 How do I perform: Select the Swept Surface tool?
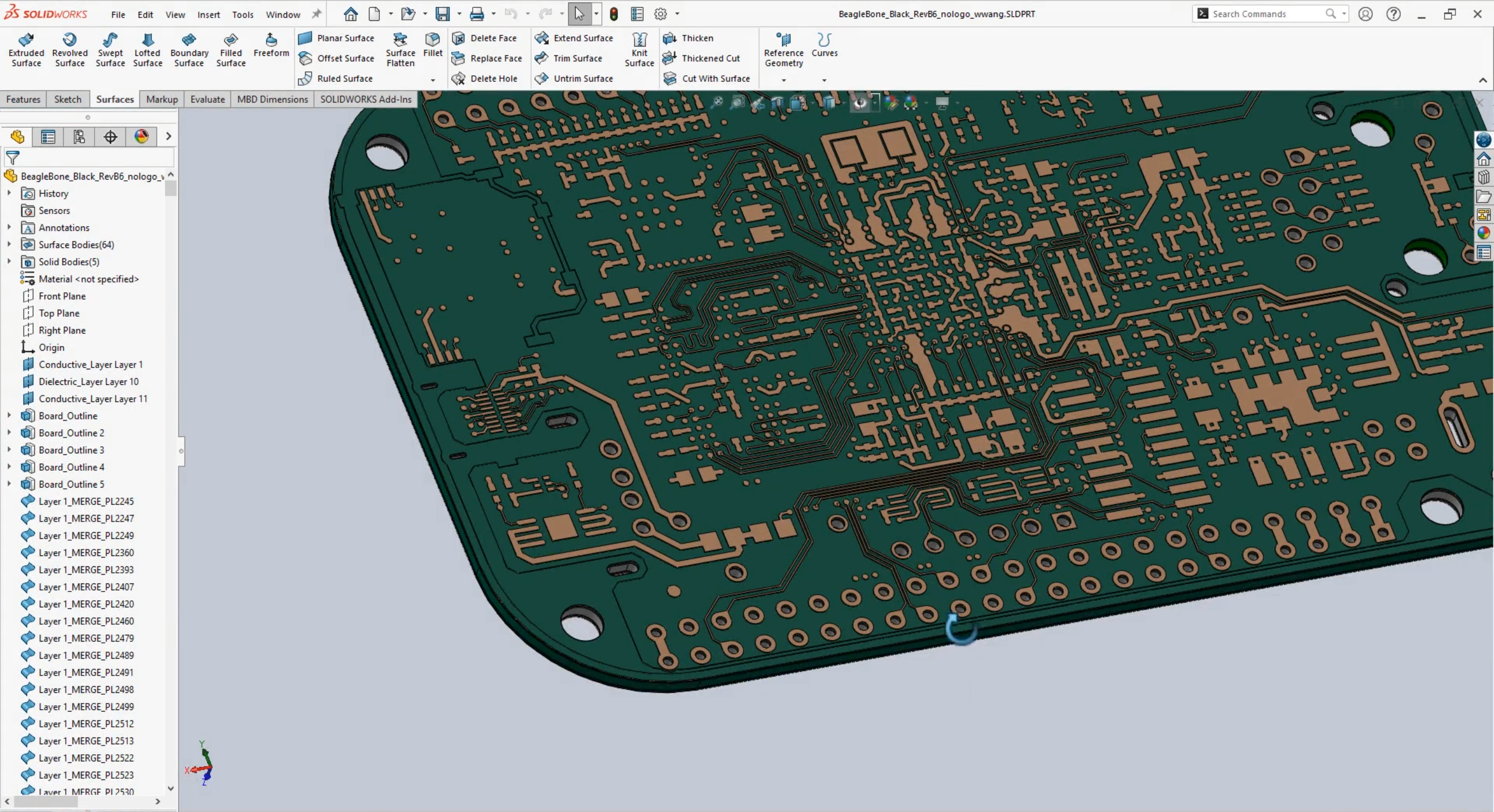coord(110,49)
